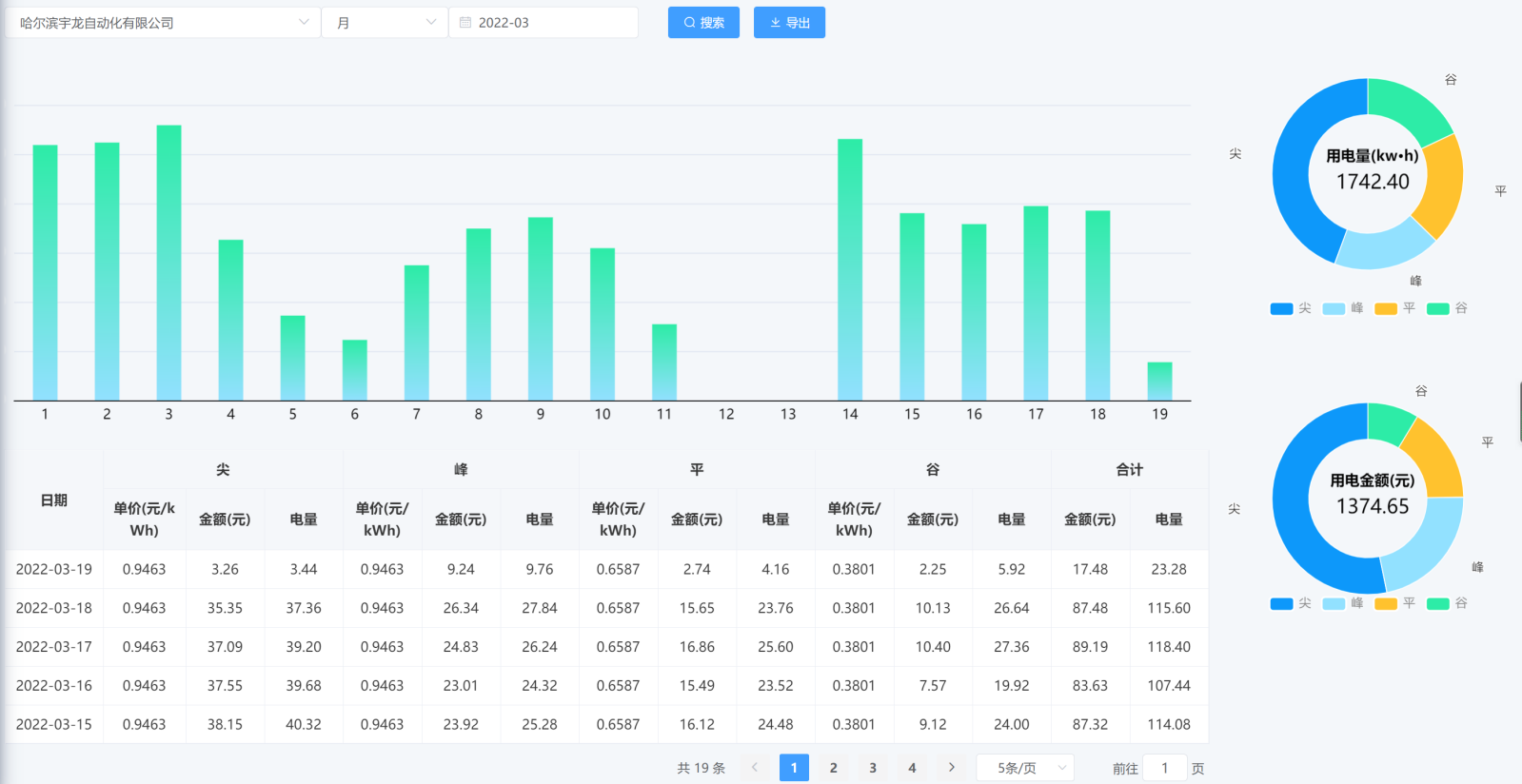
Task: Toggle the 谷 legend swatch in usage chart
Action: tap(1438, 308)
